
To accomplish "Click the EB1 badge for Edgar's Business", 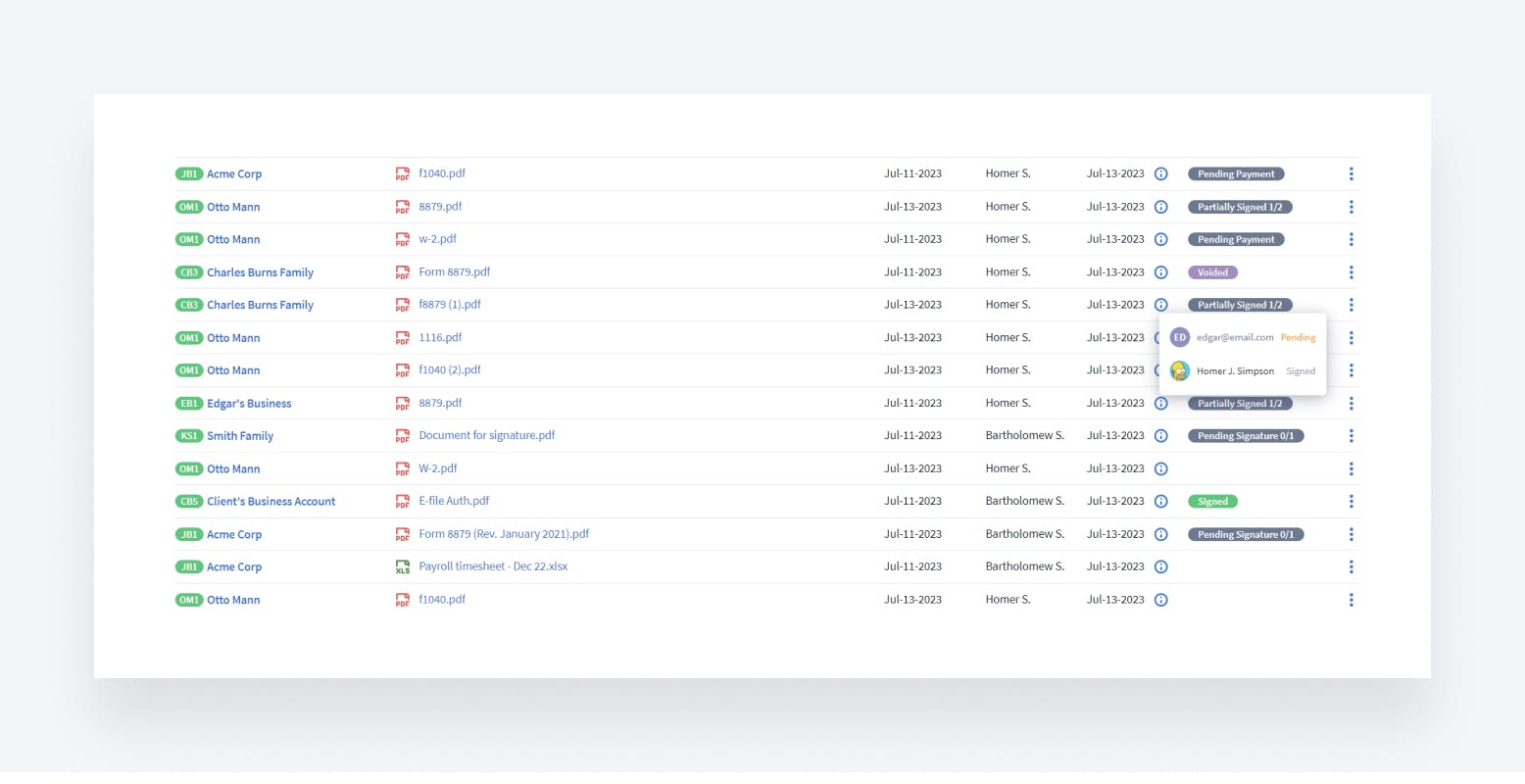I will [189, 404].
